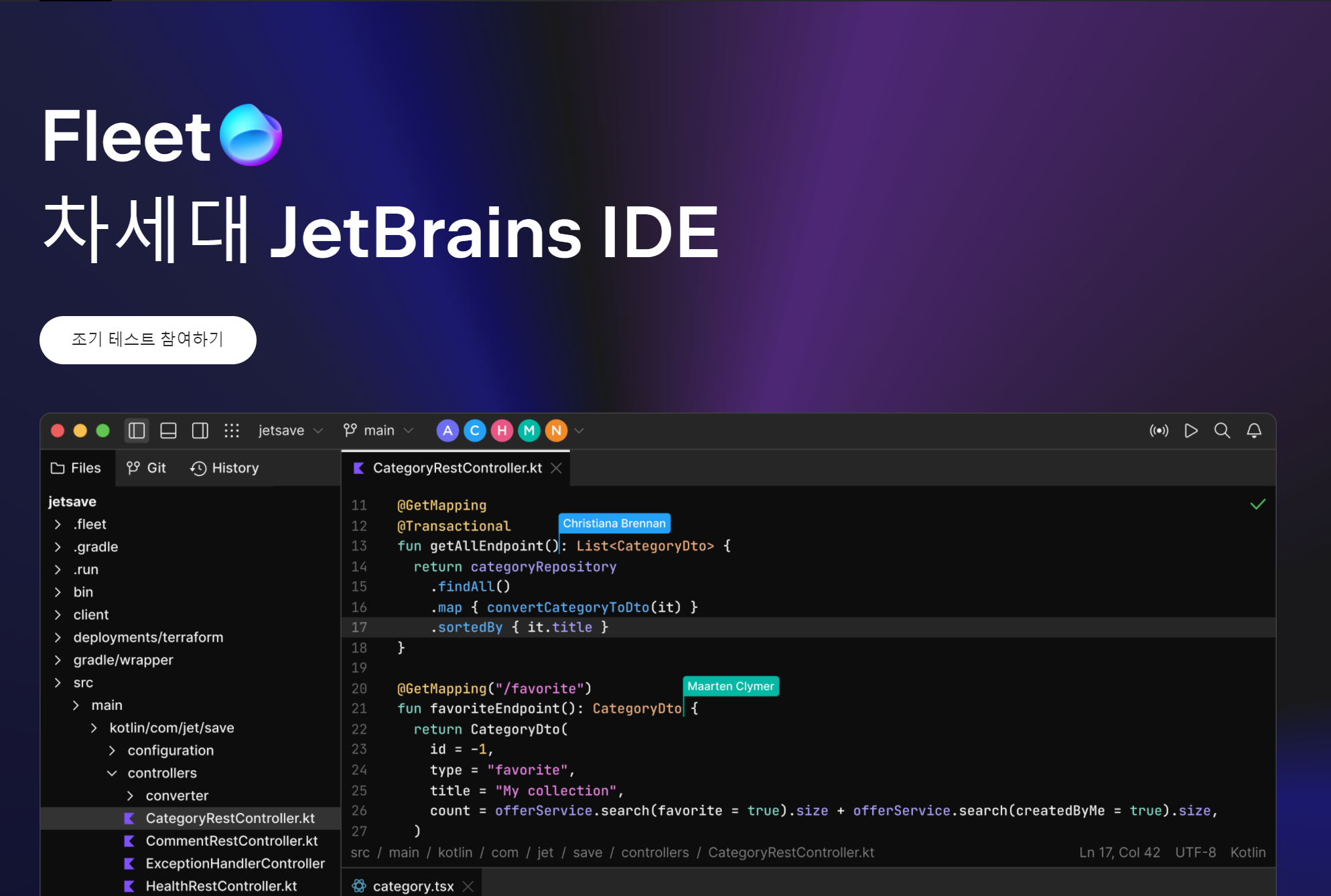Expand the client folder
The height and width of the screenshot is (896, 1331).
[x=58, y=615]
